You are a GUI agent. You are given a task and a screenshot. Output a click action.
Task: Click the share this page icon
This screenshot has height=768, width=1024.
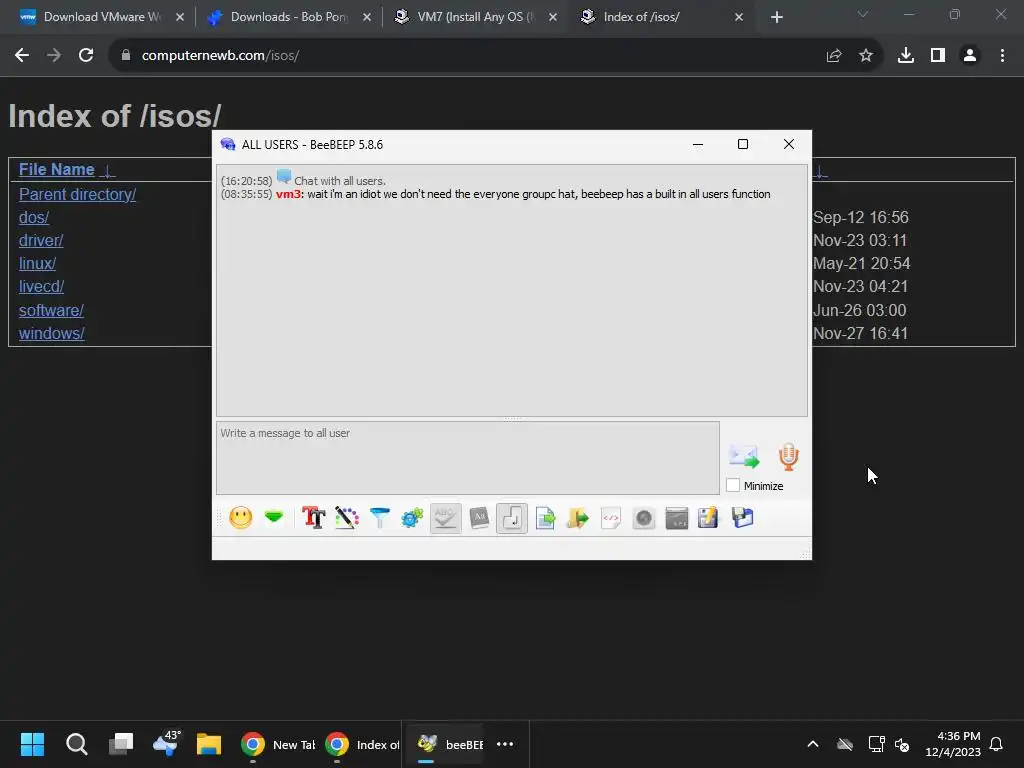point(833,56)
